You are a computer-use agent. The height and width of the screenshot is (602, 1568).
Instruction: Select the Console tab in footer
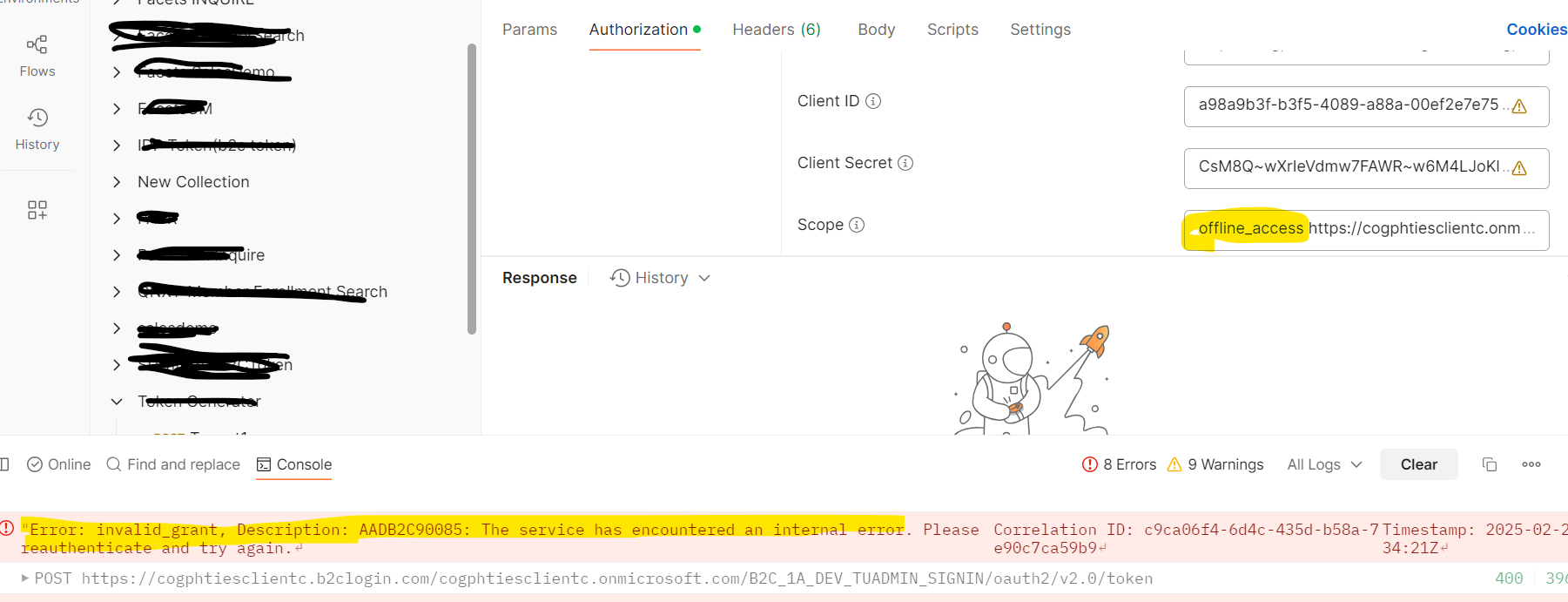coord(294,464)
